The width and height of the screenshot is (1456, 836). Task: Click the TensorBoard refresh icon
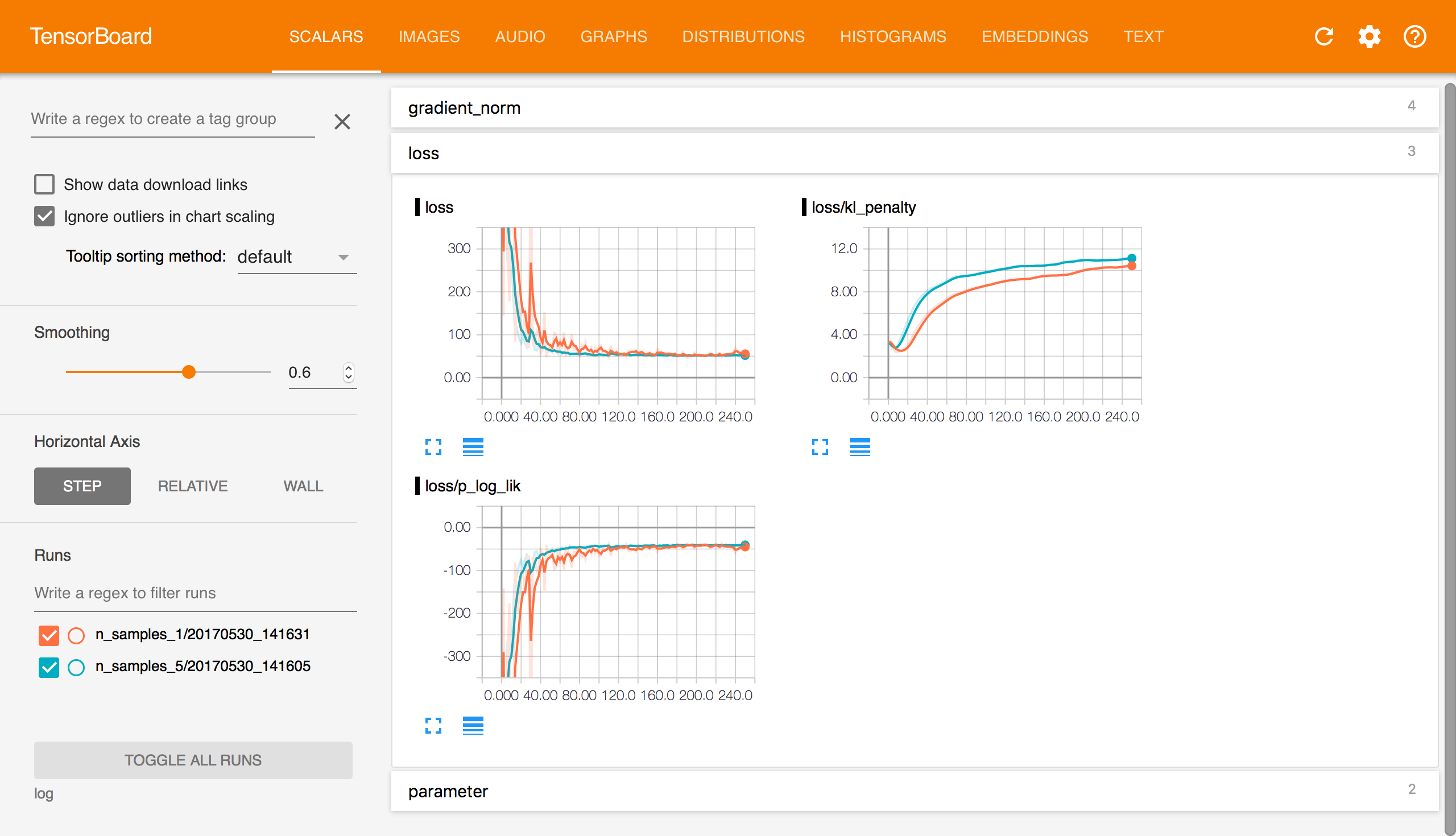tap(1323, 36)
